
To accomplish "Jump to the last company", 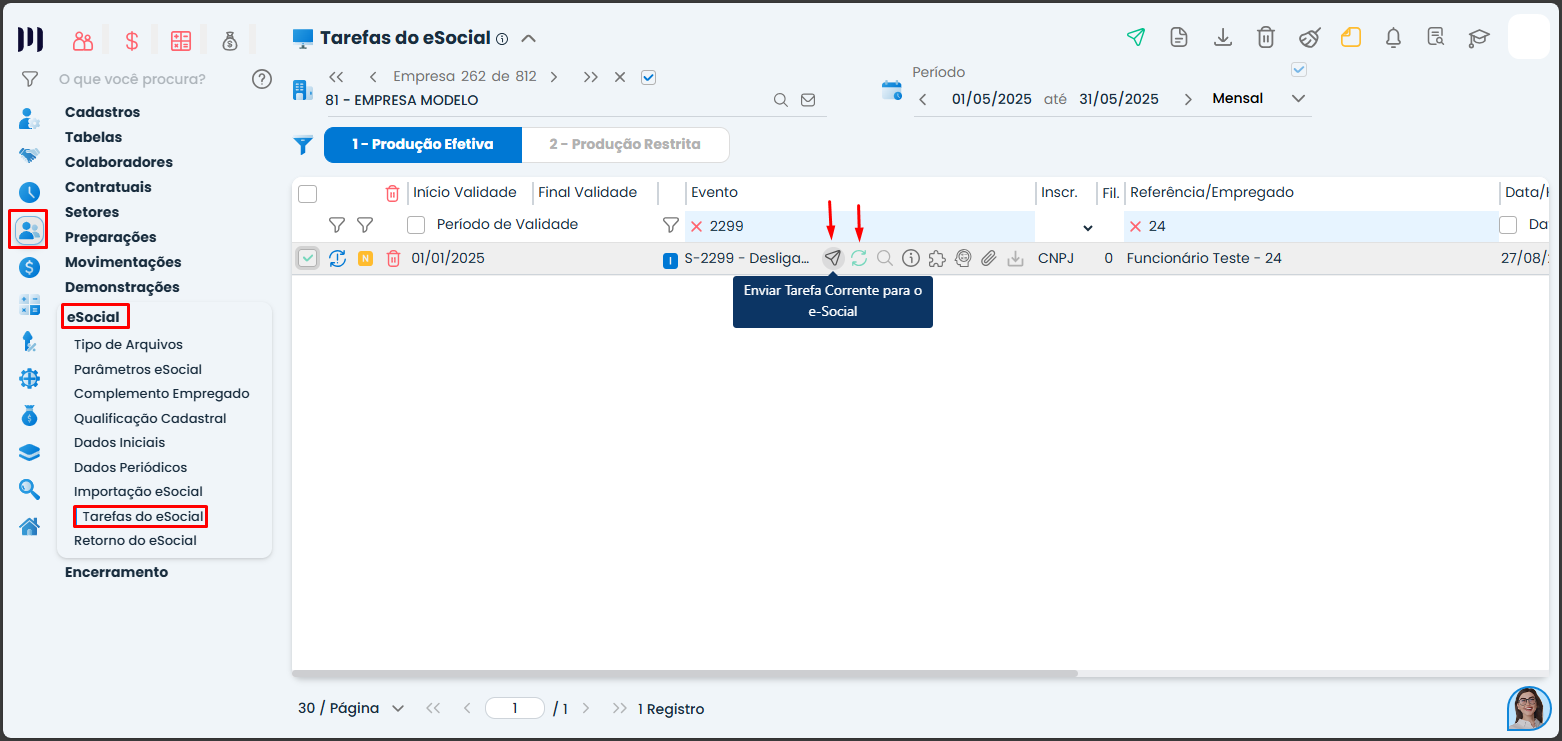I will point(591,77).
